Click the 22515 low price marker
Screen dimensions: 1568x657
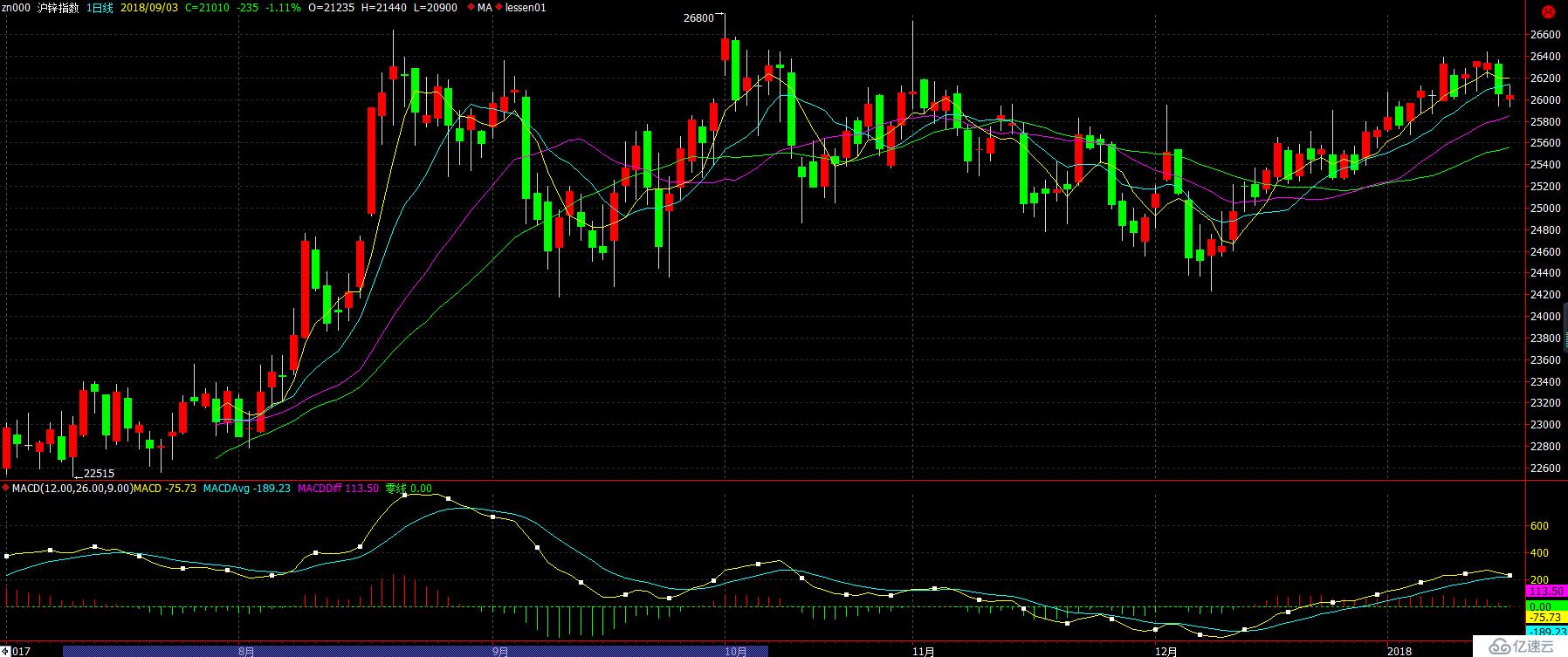pos(99,474)
